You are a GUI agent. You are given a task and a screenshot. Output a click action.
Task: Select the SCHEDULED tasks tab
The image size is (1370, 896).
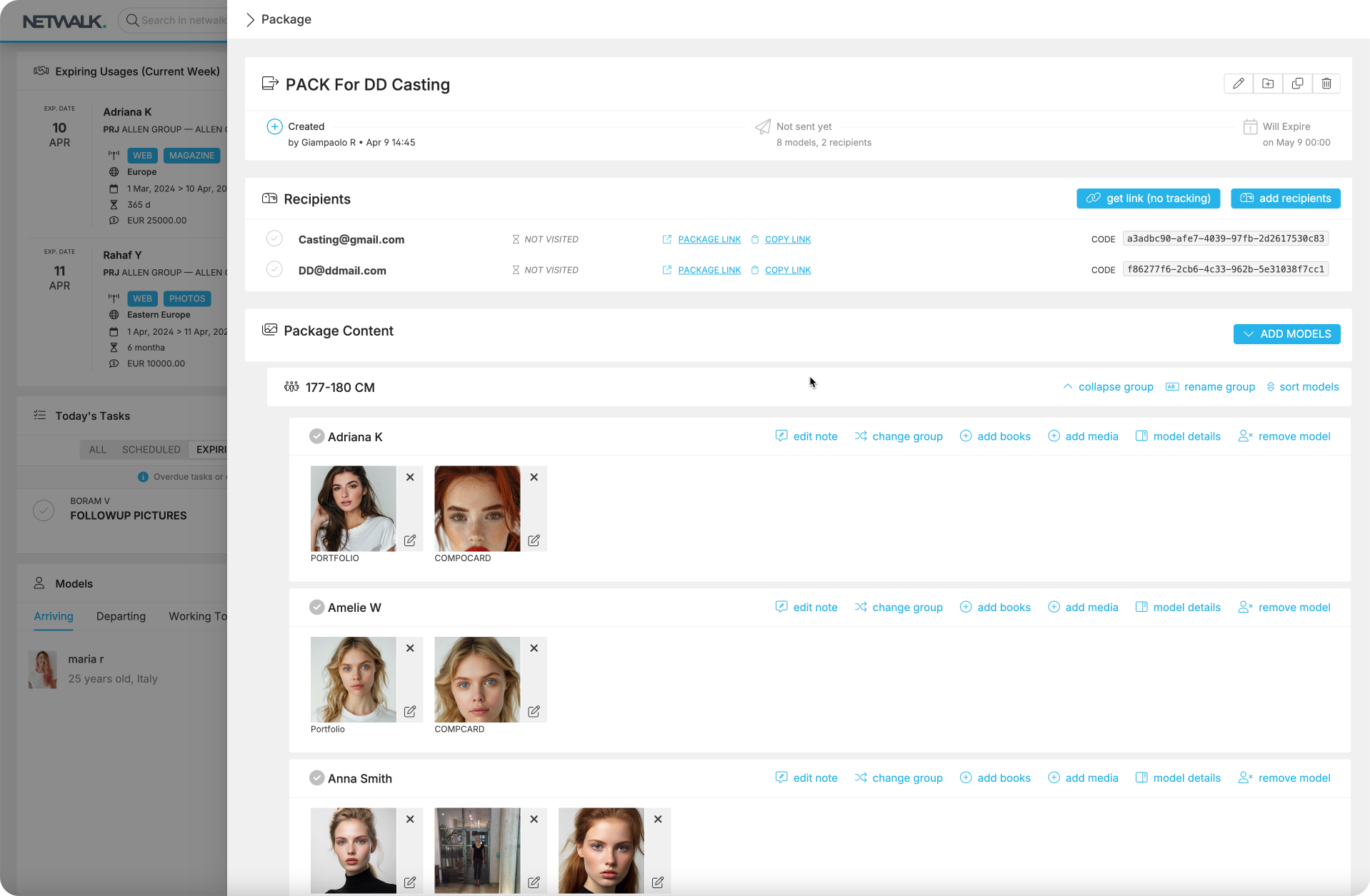tap(151, 449)
